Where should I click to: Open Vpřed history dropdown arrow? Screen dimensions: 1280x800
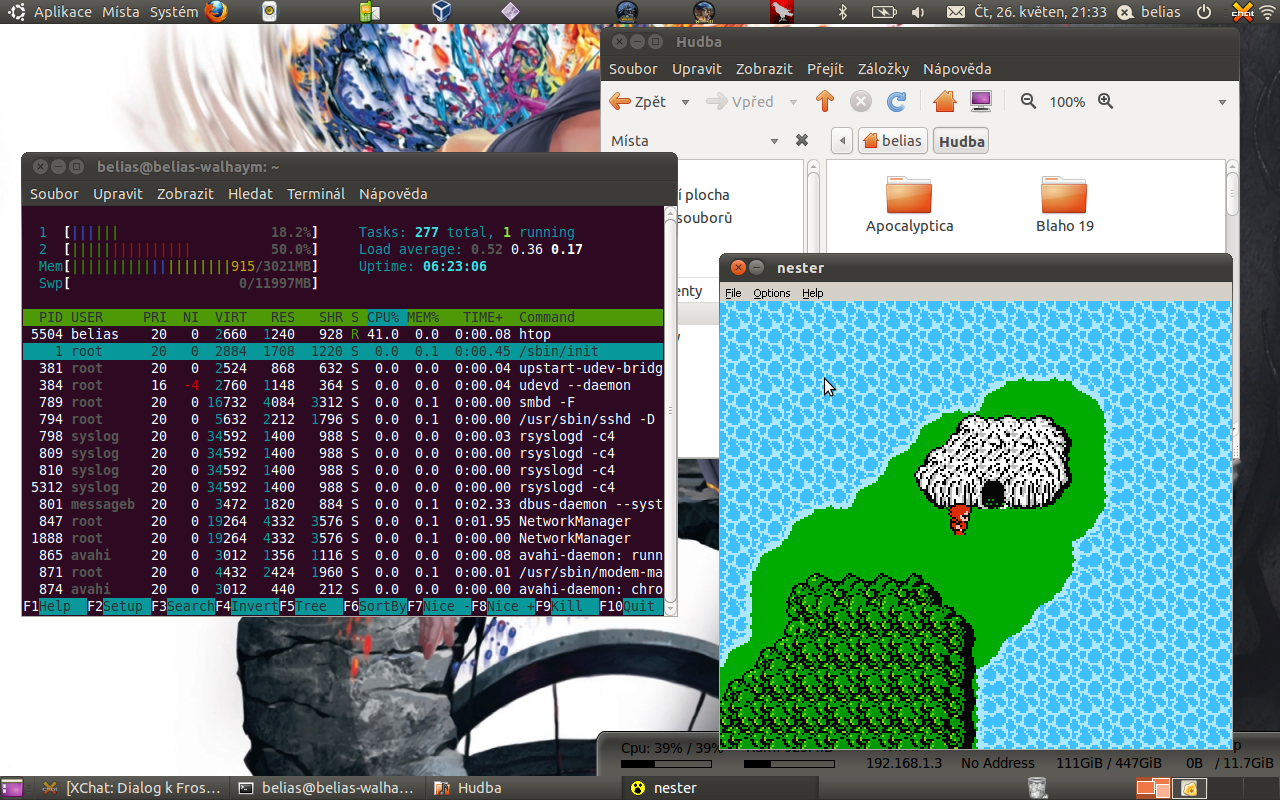[793, 102]
